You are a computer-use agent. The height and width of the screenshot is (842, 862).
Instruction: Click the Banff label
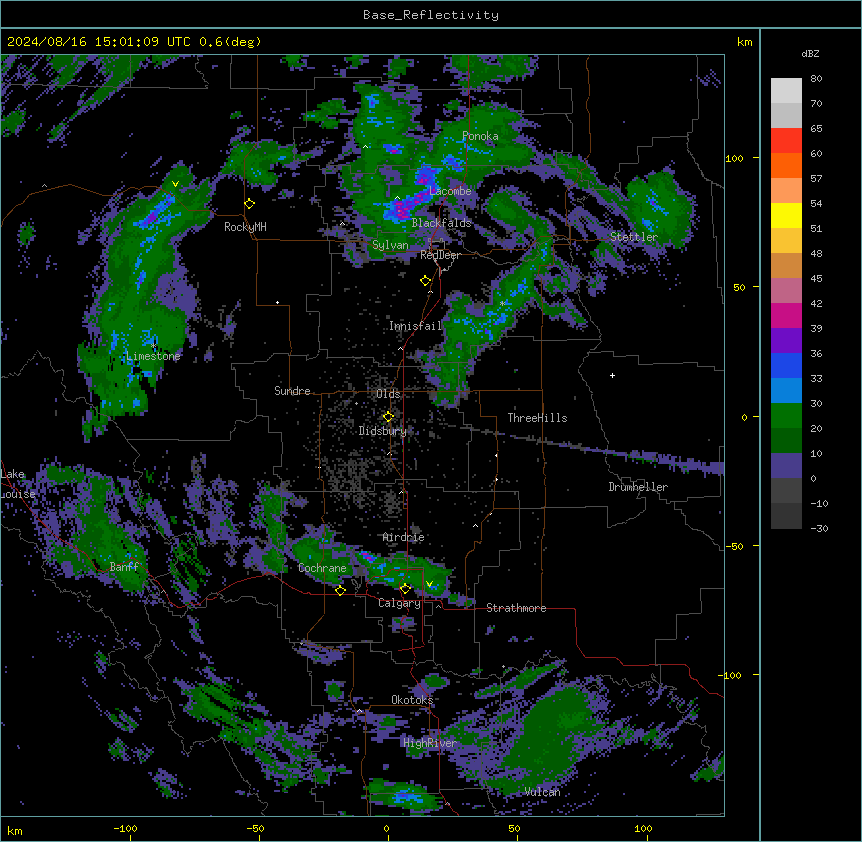point(124,567)
